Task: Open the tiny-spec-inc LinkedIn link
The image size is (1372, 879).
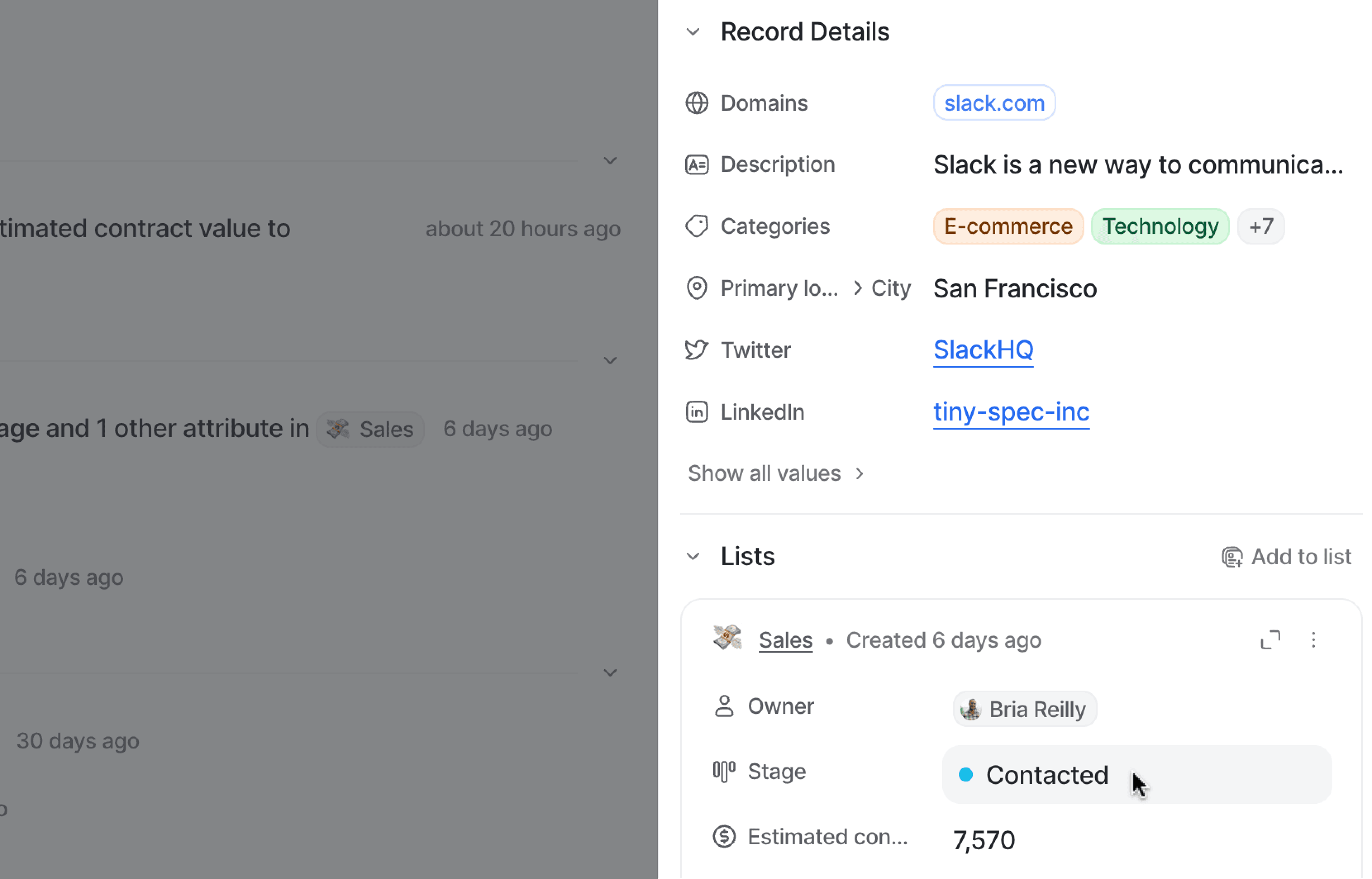Action: pos(1010,412)
